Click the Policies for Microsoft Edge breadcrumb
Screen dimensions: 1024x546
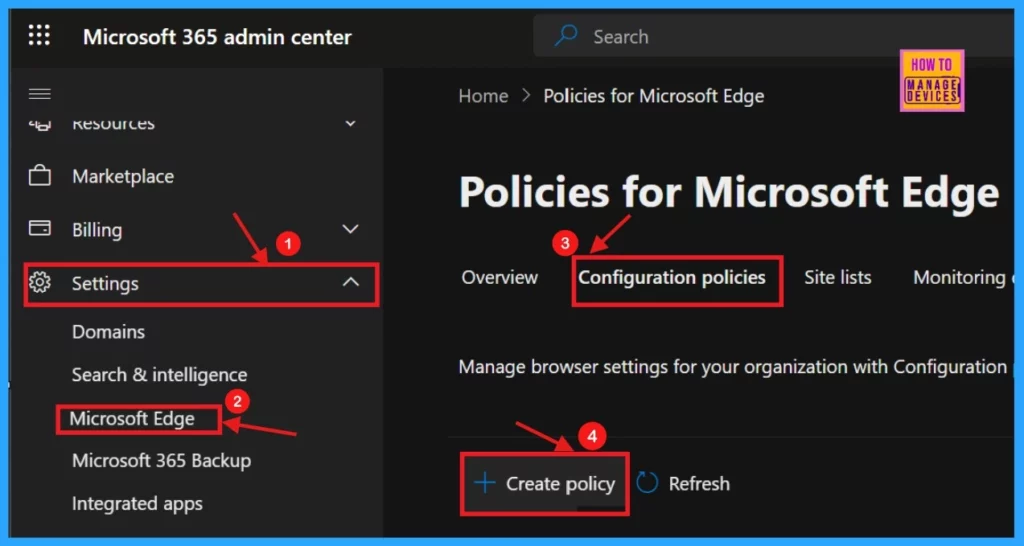[654, 96]
